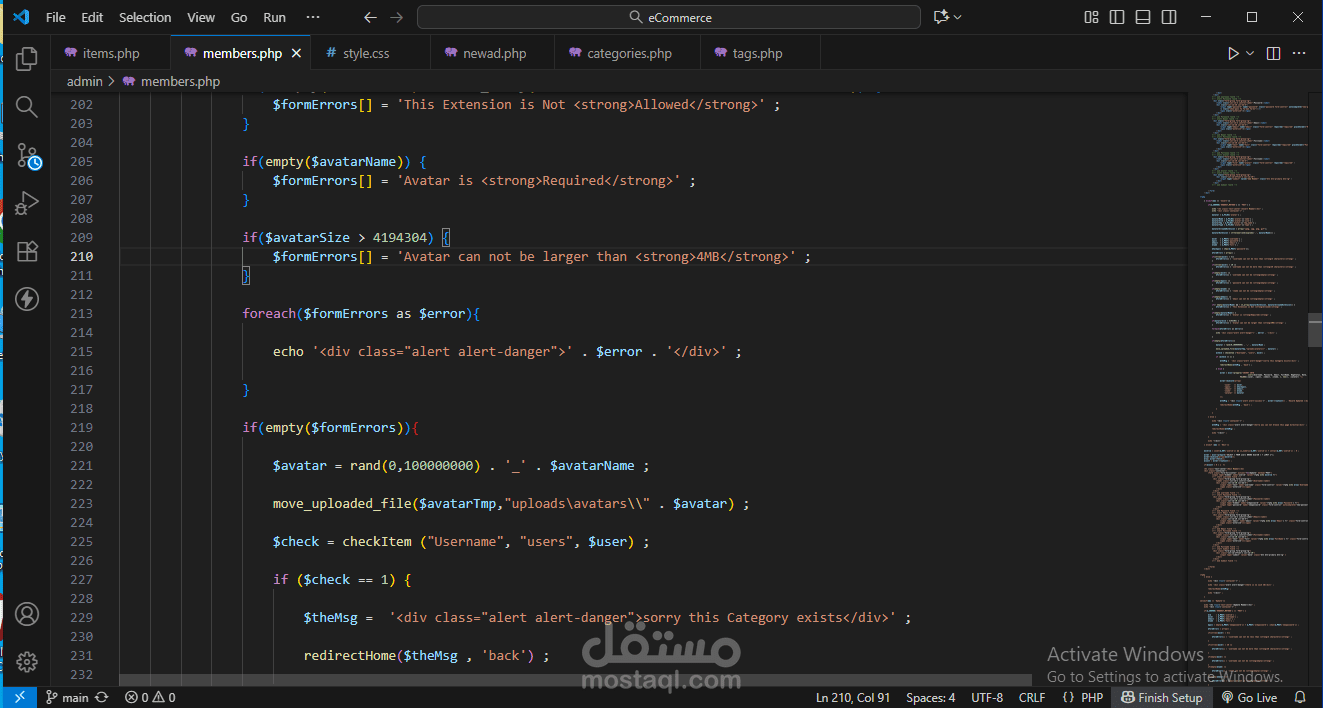Open the Go menu

click(x=239, y=17)
